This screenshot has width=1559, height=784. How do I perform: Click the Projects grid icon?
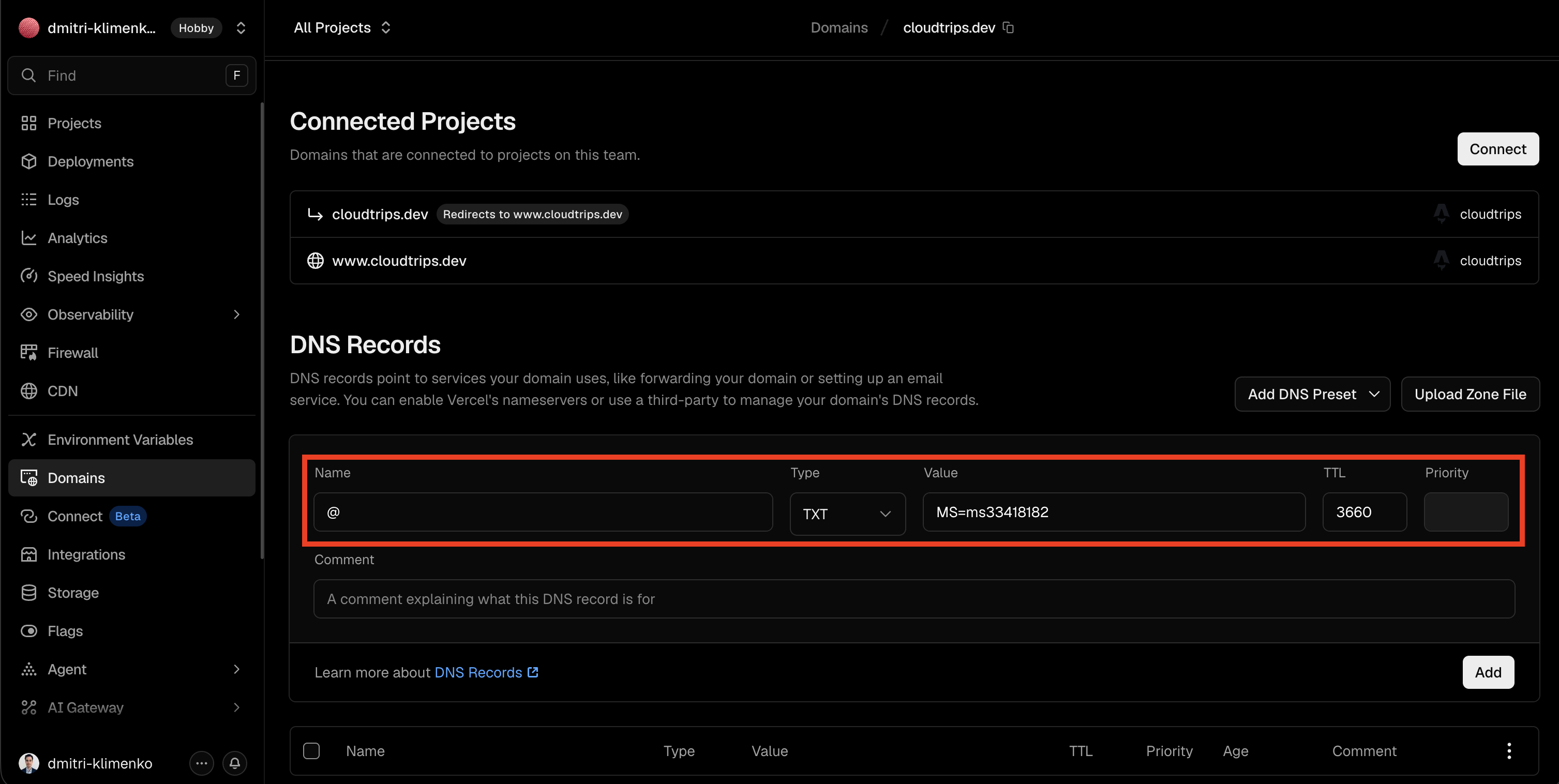[x=28, y=124]
